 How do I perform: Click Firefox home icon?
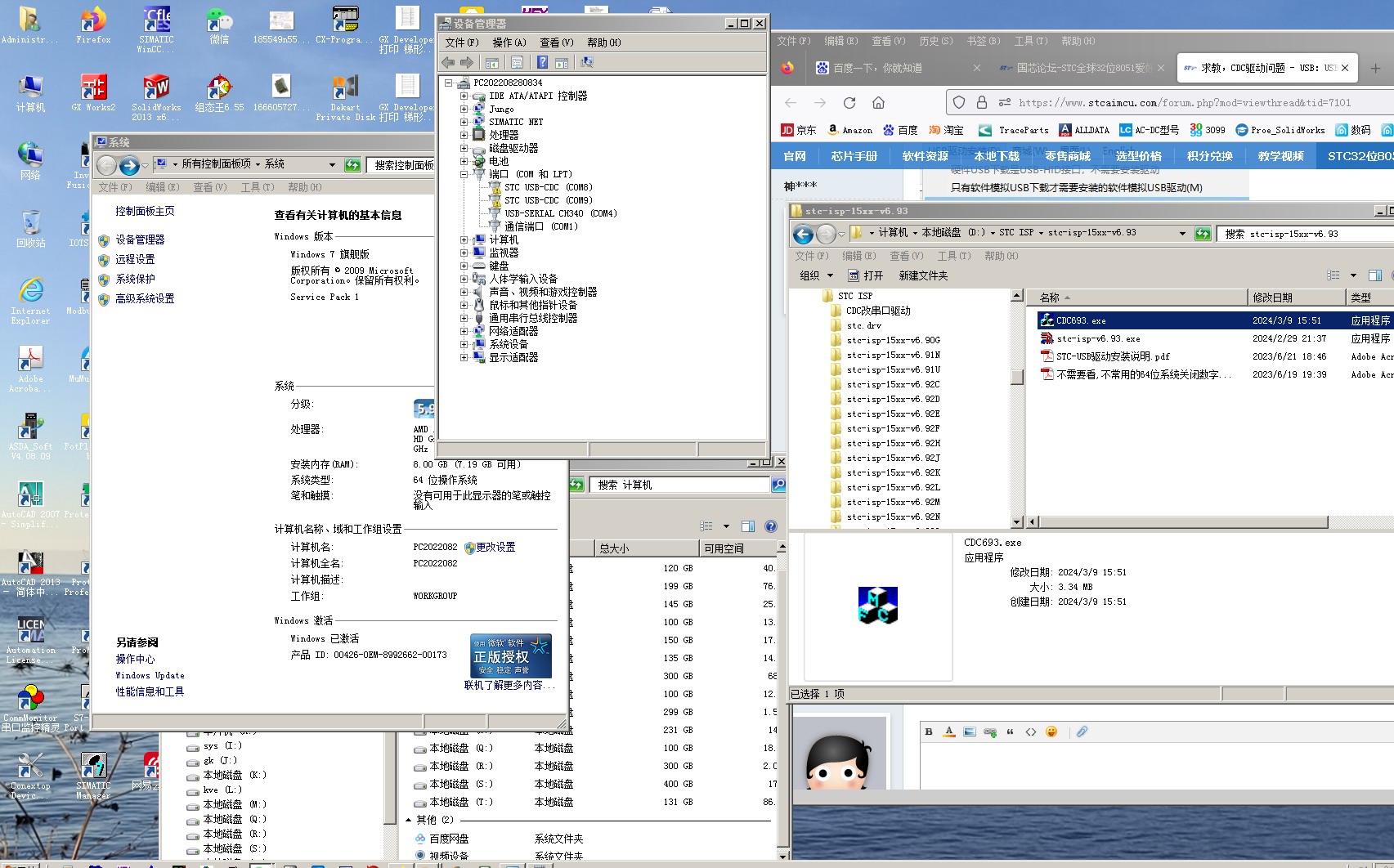pyautogui.click(x=878, y=102)
